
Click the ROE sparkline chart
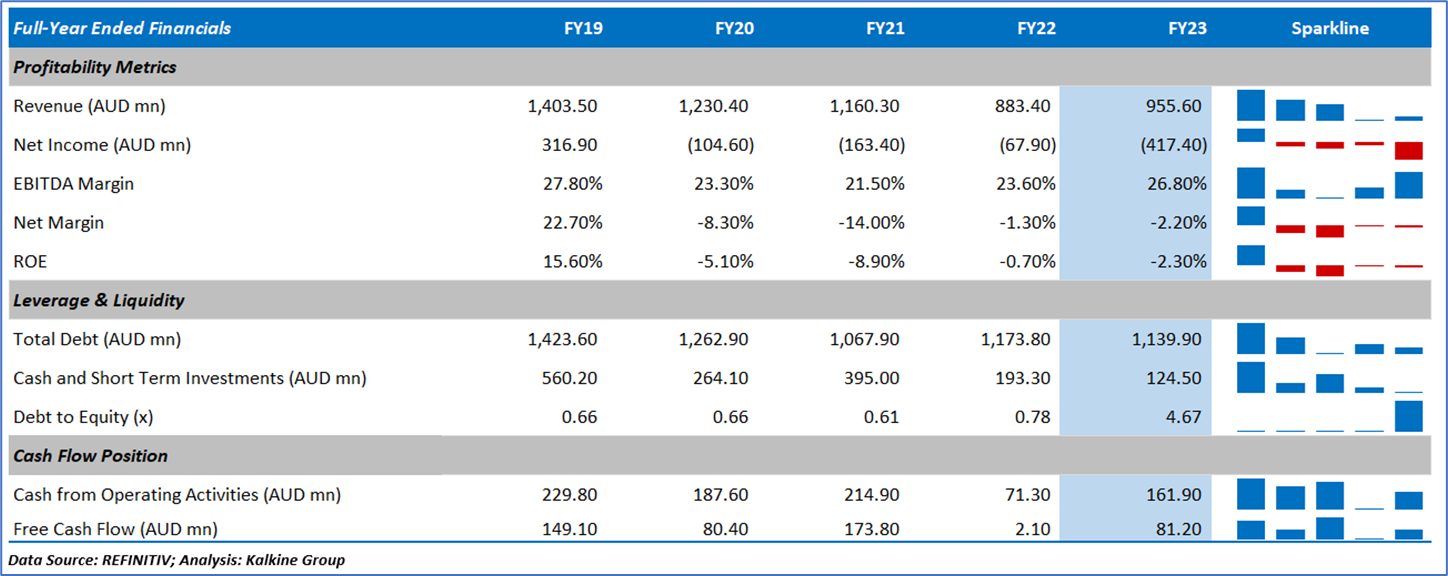tap(1329, 261)
